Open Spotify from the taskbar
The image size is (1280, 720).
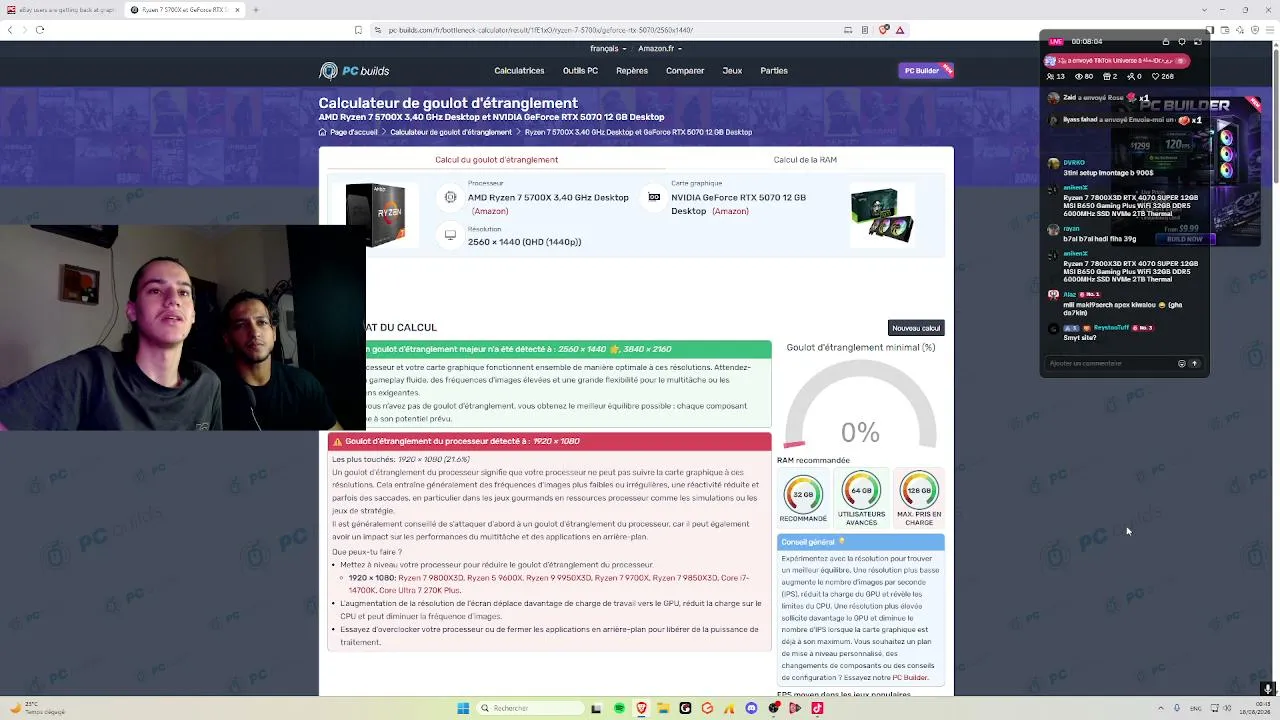tap(619, 709)
